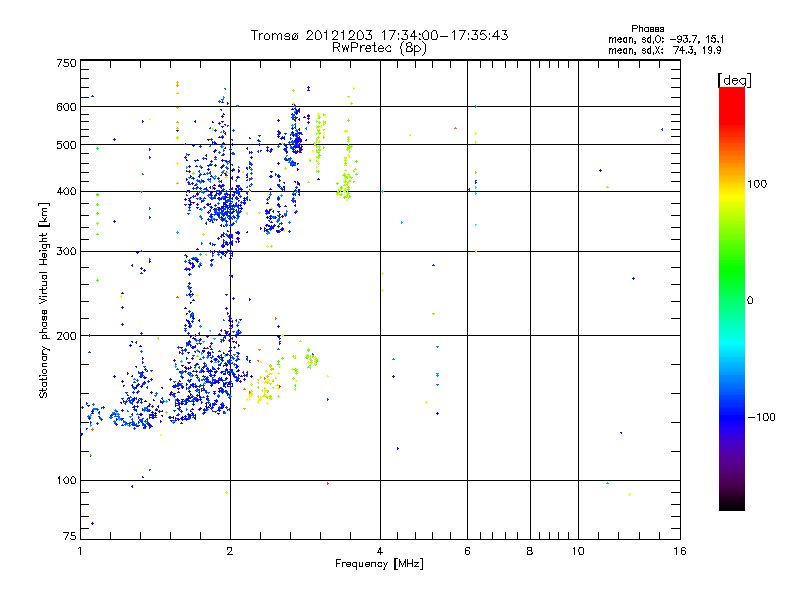Click the colorbar tick label "100"
This screenshot has height=600, width=800.
(757, 184)
